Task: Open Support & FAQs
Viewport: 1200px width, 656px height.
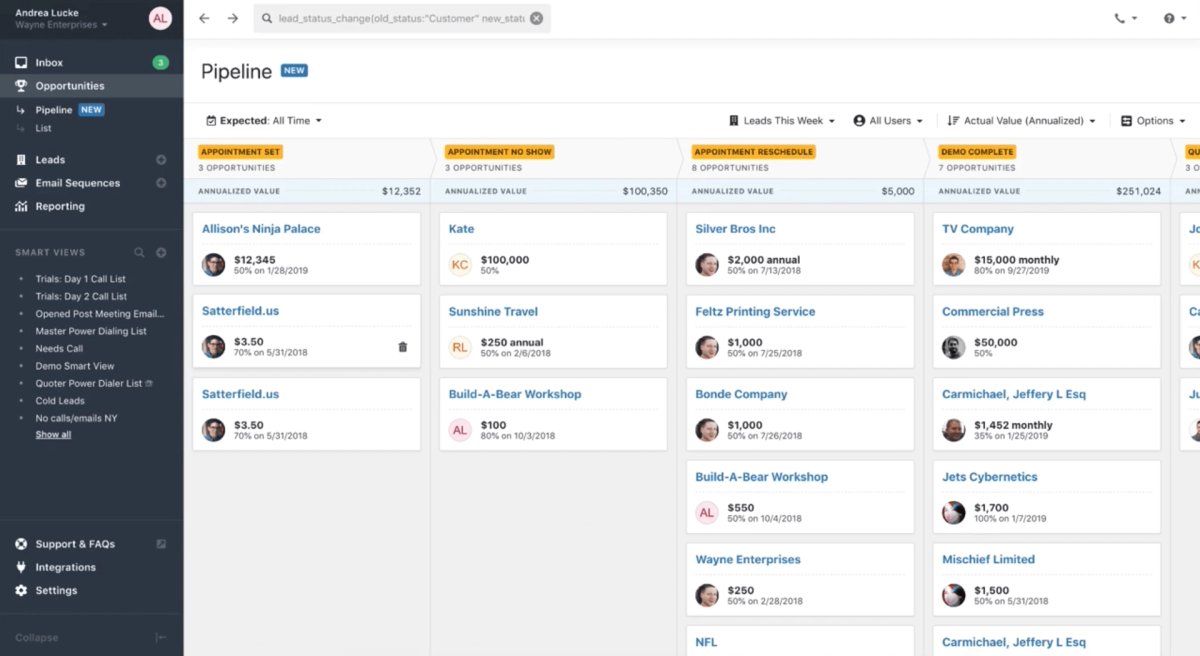Action: click(75, 544)
